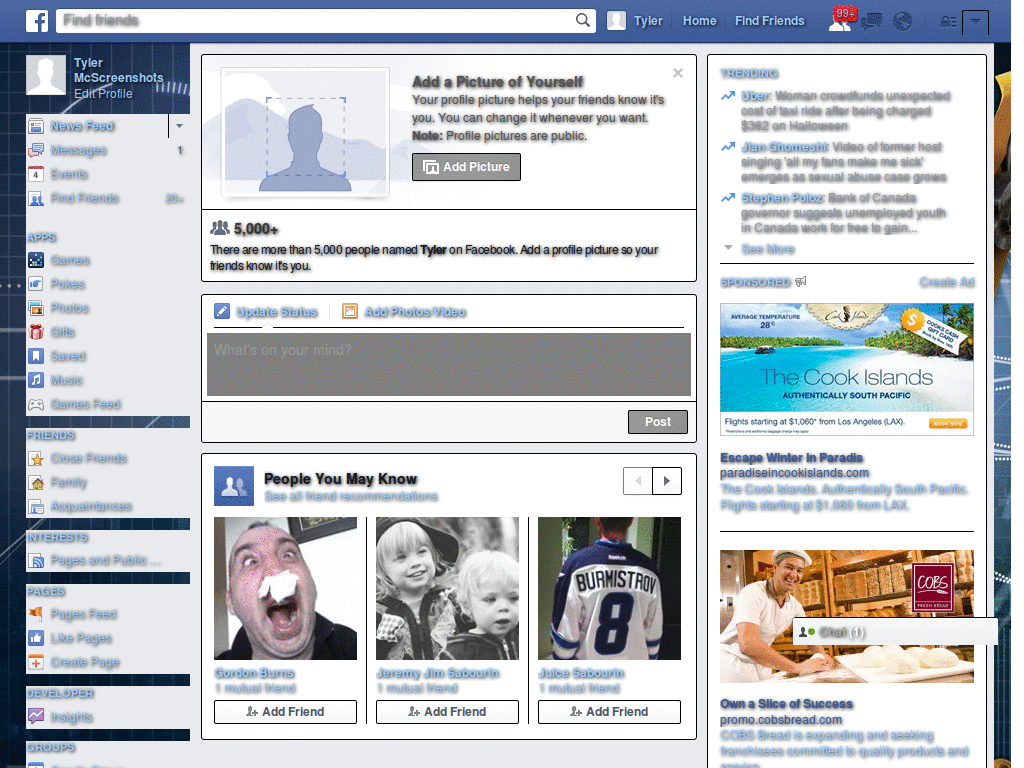Click the Acquaintances icon

point(36,506)
